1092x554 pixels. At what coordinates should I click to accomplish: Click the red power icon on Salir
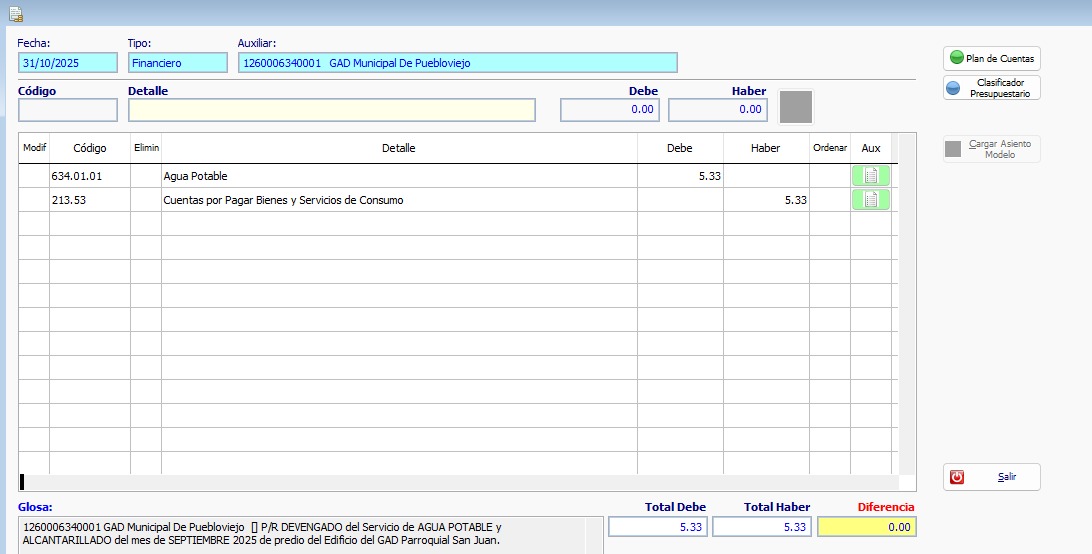(957, 477)
